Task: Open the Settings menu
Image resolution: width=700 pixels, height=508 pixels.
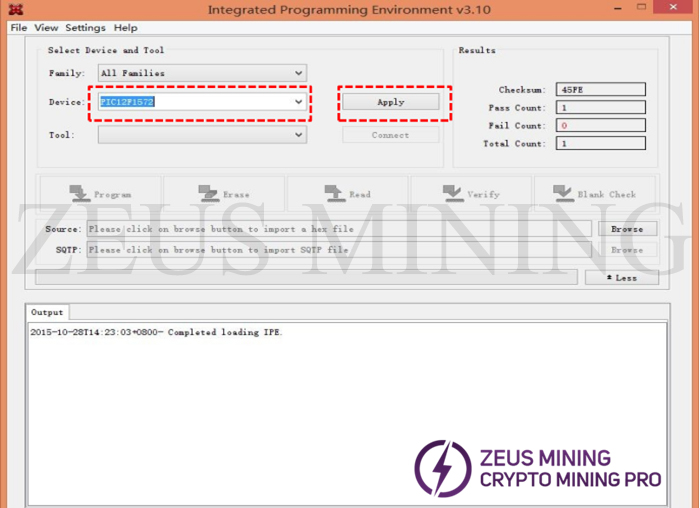Action: 85,28
